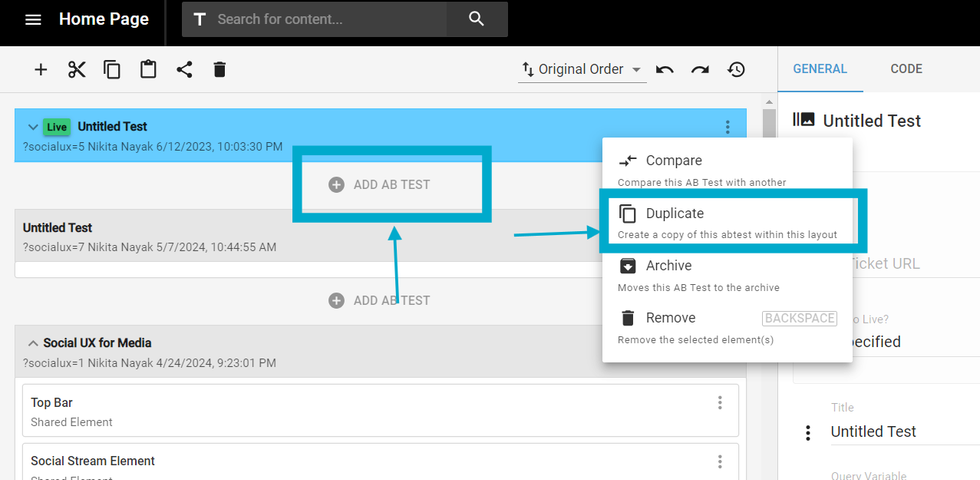This screenshot has height=480, width=980.
Task: Click the redo arrow icon
Action: (x=700, y=70)
